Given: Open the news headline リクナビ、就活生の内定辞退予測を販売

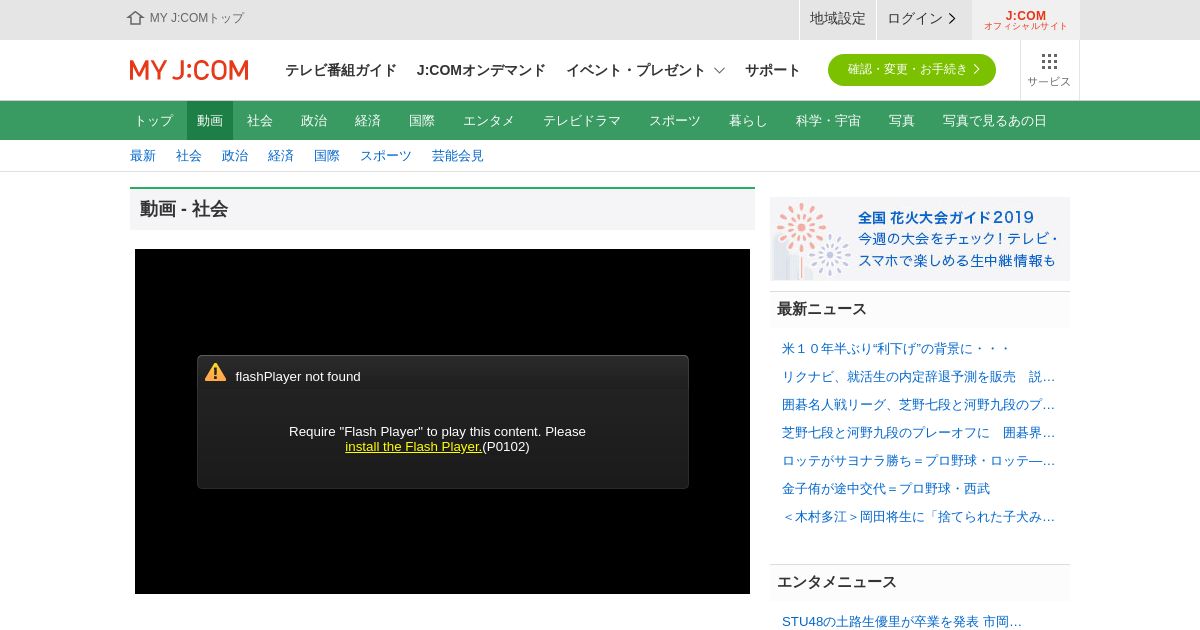Looking at the screenshot, I should point(918,377).
